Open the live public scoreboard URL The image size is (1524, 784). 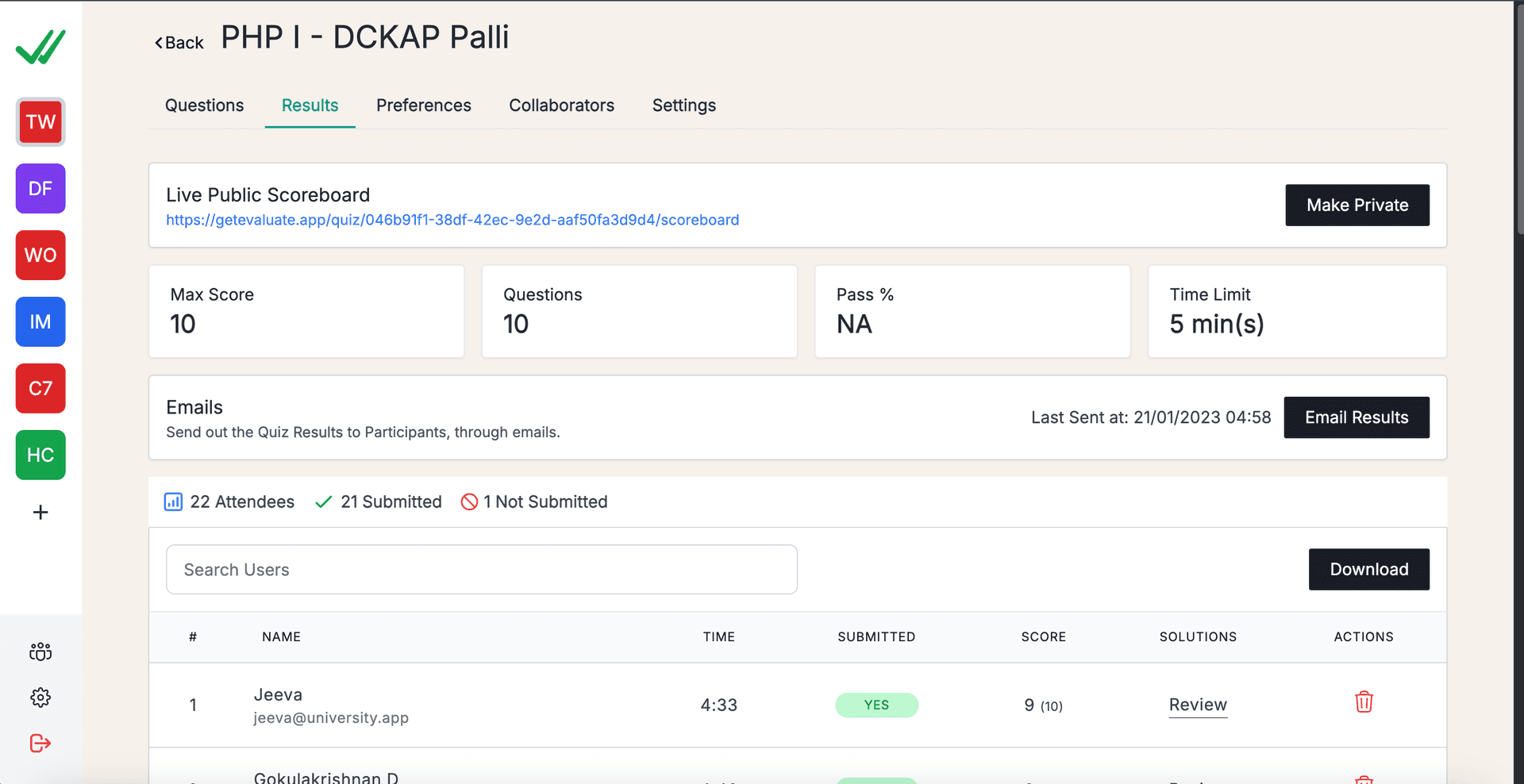452,220
